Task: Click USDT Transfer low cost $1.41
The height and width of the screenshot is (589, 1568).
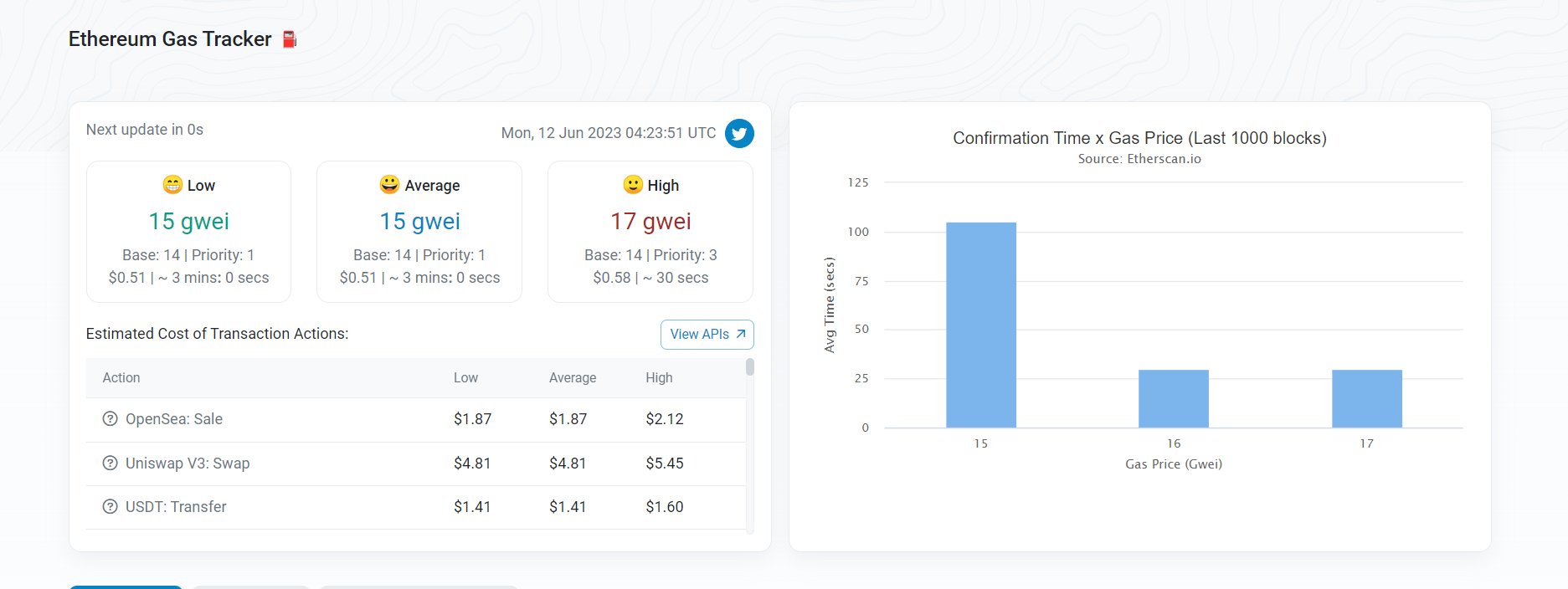Action: tap(472, 507)
